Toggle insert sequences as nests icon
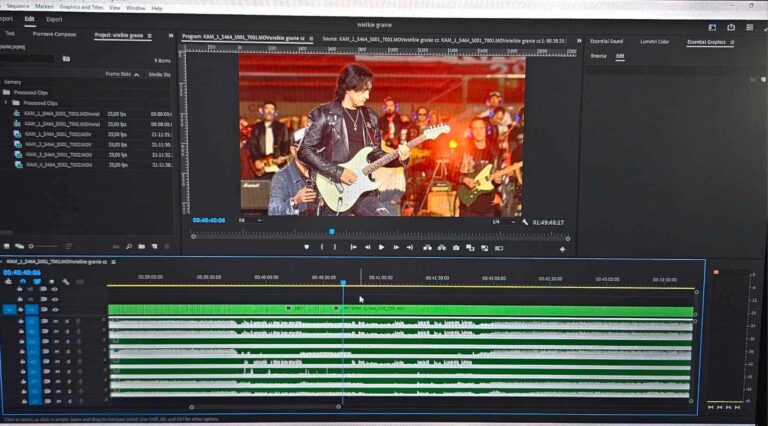The image size is (768, 426). [8, 282]
